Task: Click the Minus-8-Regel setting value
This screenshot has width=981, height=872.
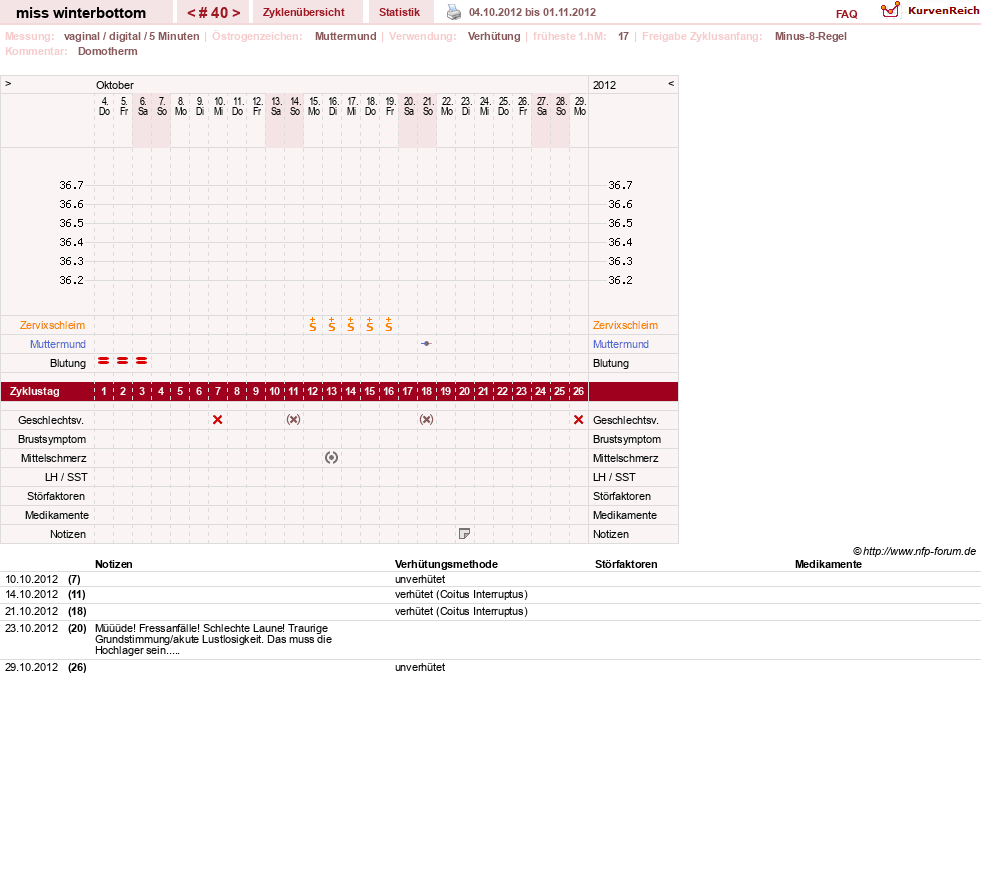Action: click(810, 36)
